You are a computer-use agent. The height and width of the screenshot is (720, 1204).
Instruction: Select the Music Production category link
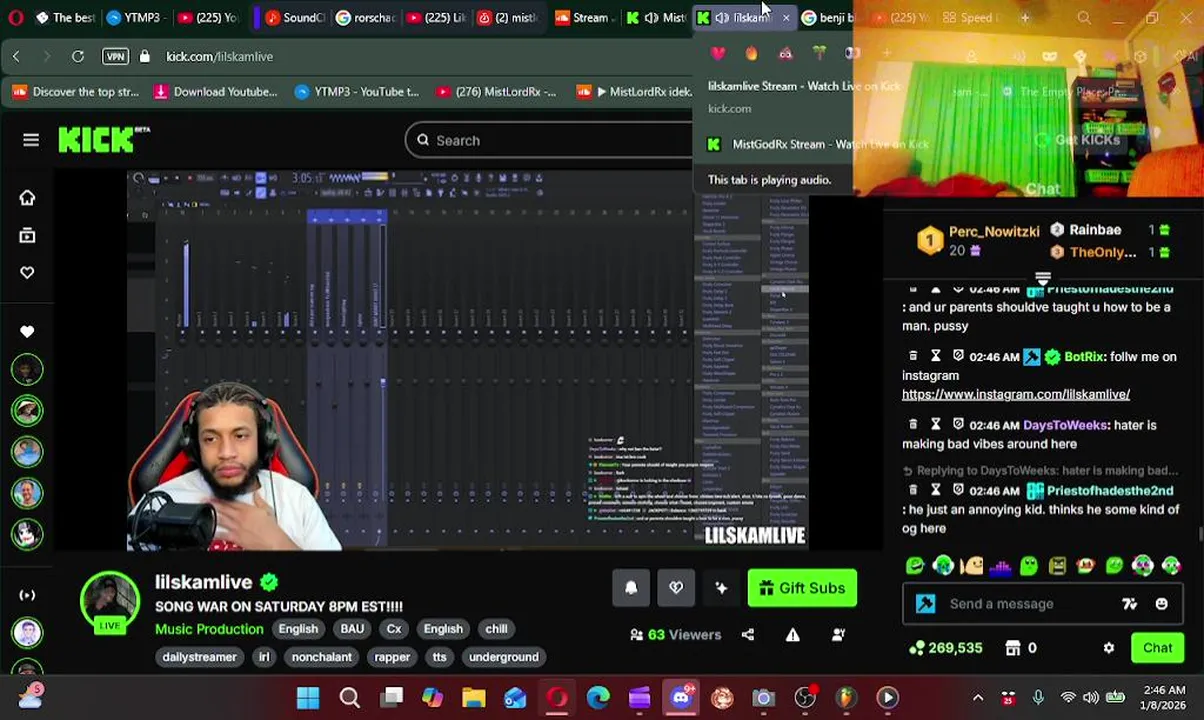(209, 629)
